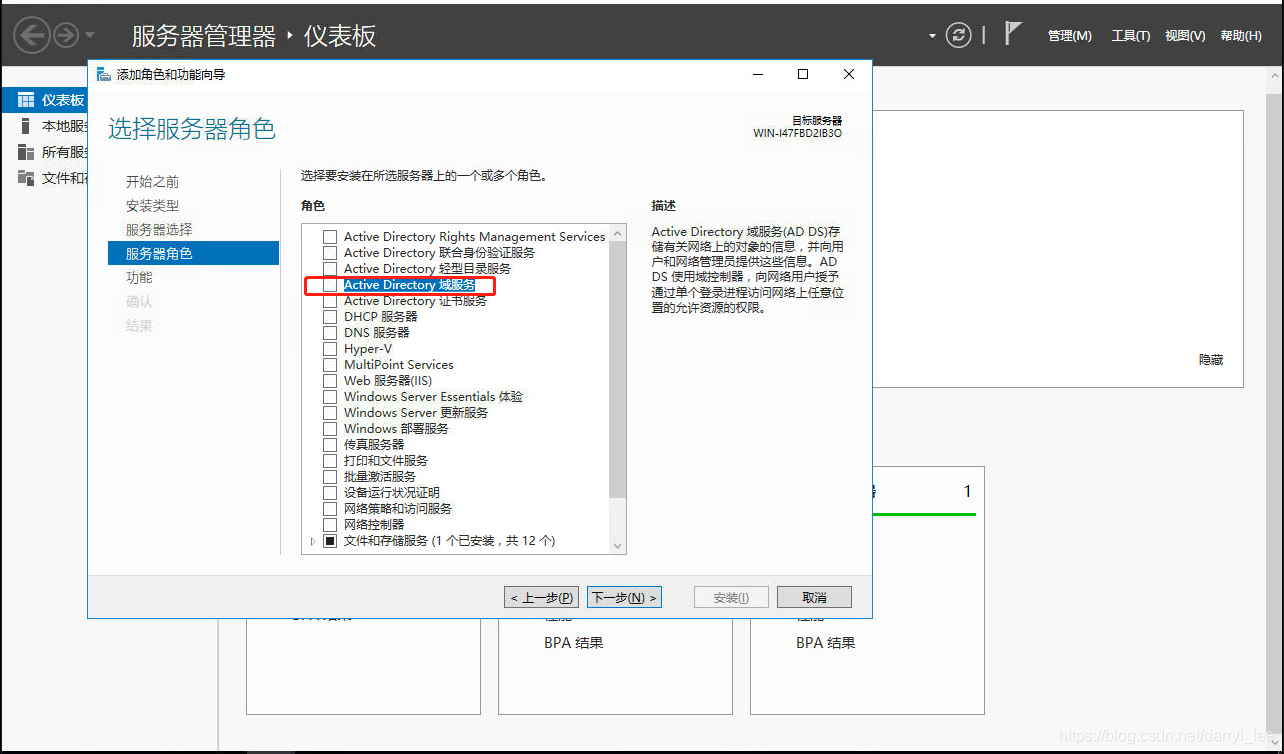Open the right tile's BPA 结果
The width and height of the screenshot is (1284, 754).
coord(826,643)
